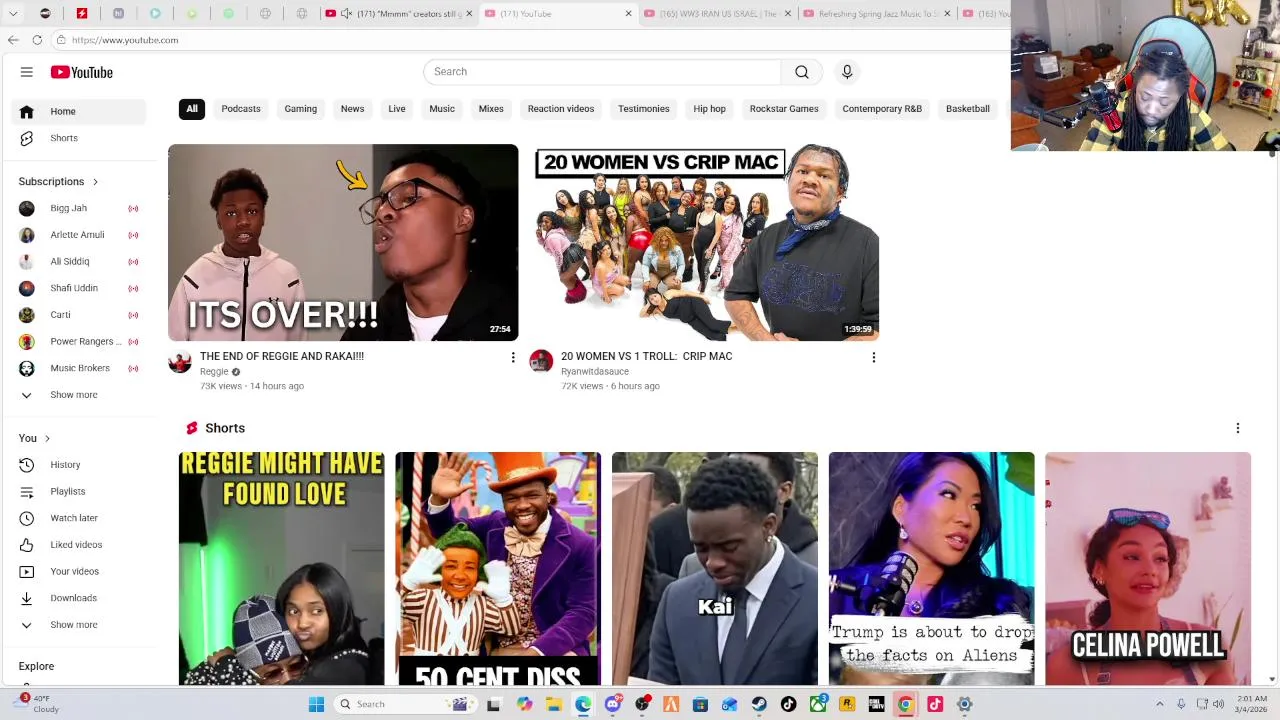The image size is (1280, 720).
Task: Open Your videos in the sidebar
Action: point(79,571)
